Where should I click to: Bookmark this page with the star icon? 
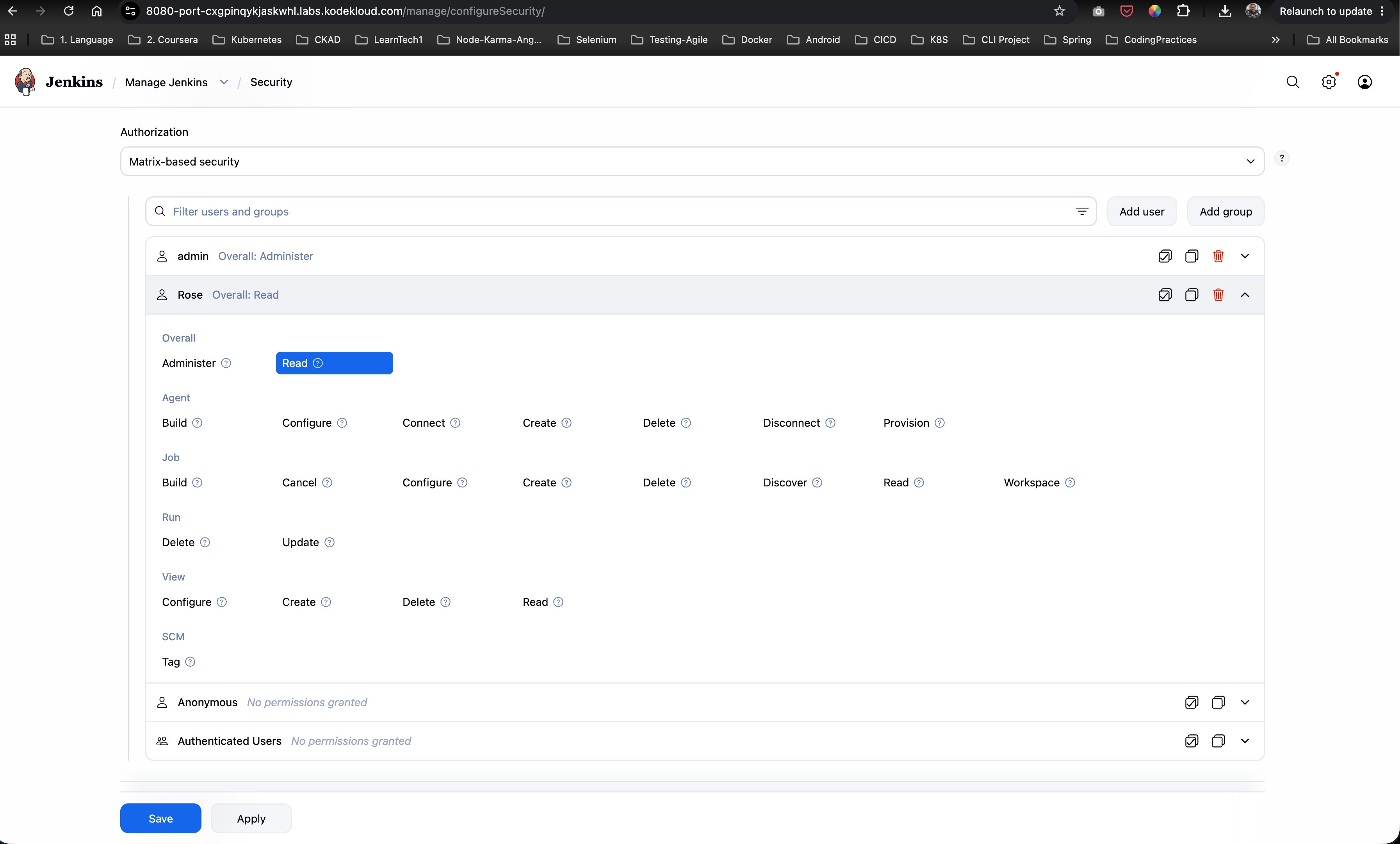click(1059, 11)
